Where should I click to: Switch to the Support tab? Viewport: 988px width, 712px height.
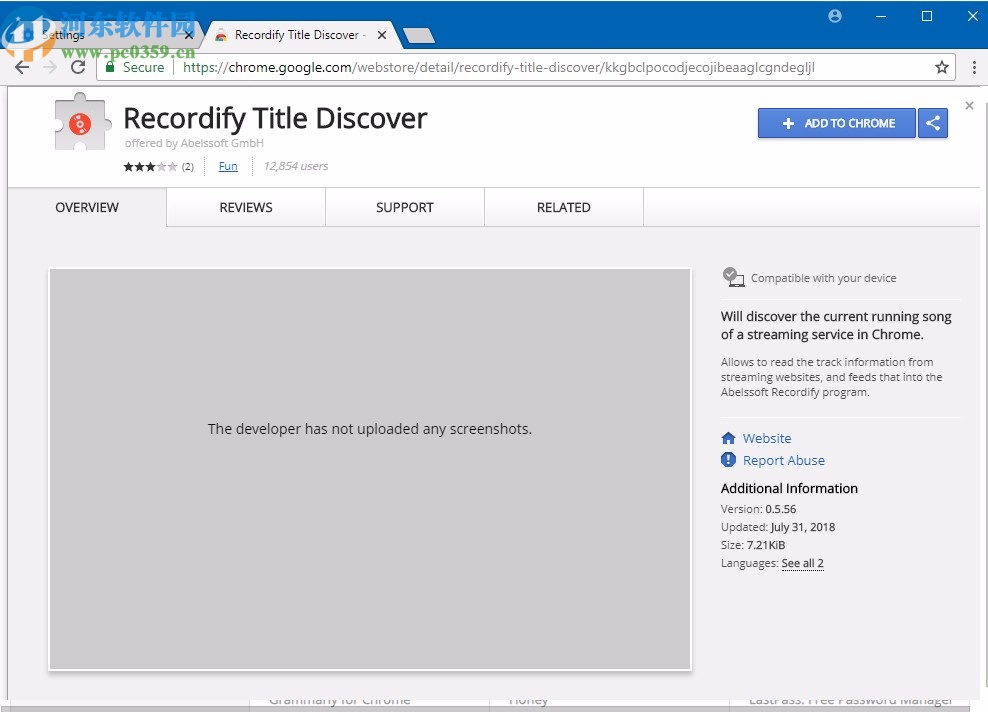[x=405, y=207]
